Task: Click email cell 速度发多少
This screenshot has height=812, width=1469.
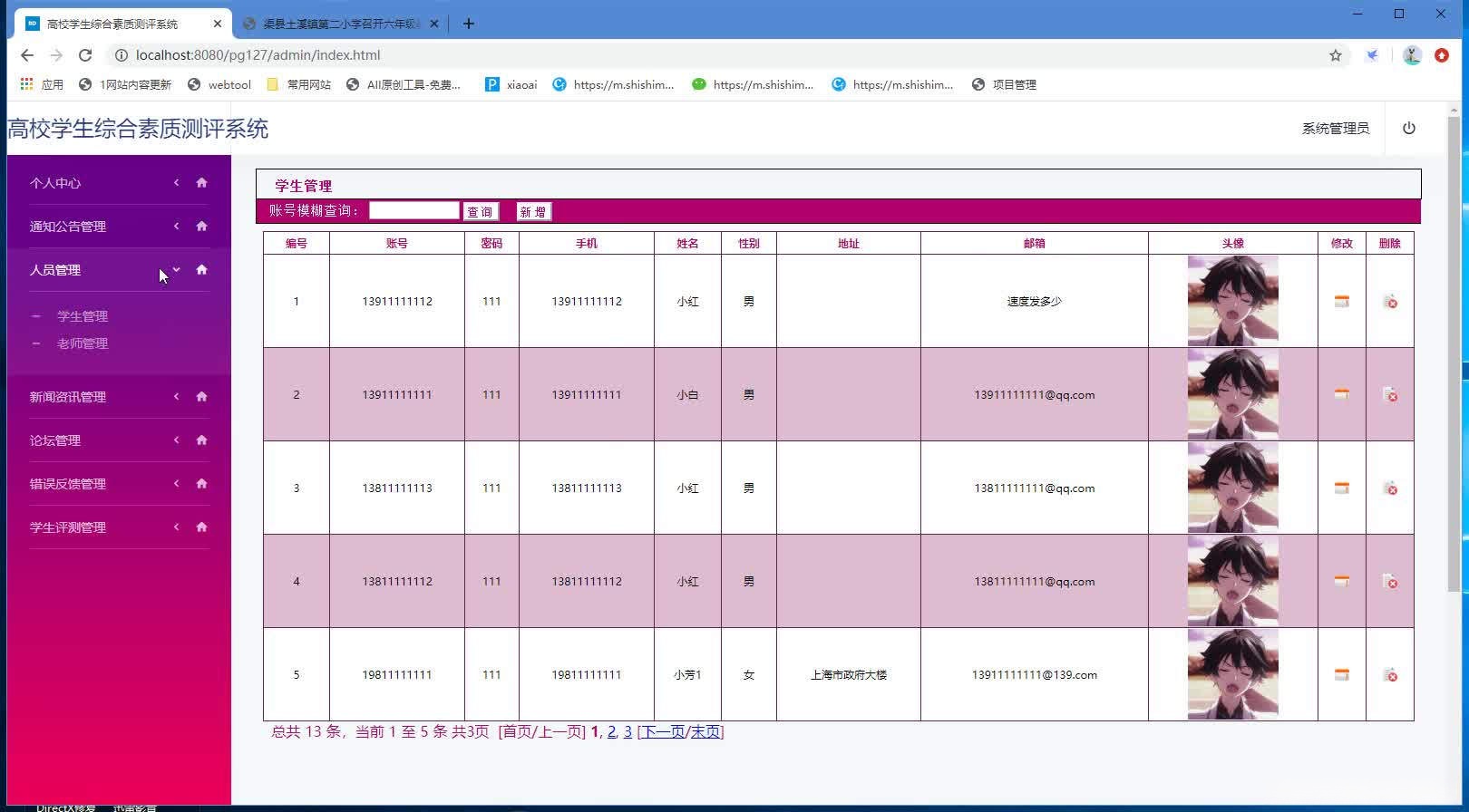Action: coord(1034,302)
